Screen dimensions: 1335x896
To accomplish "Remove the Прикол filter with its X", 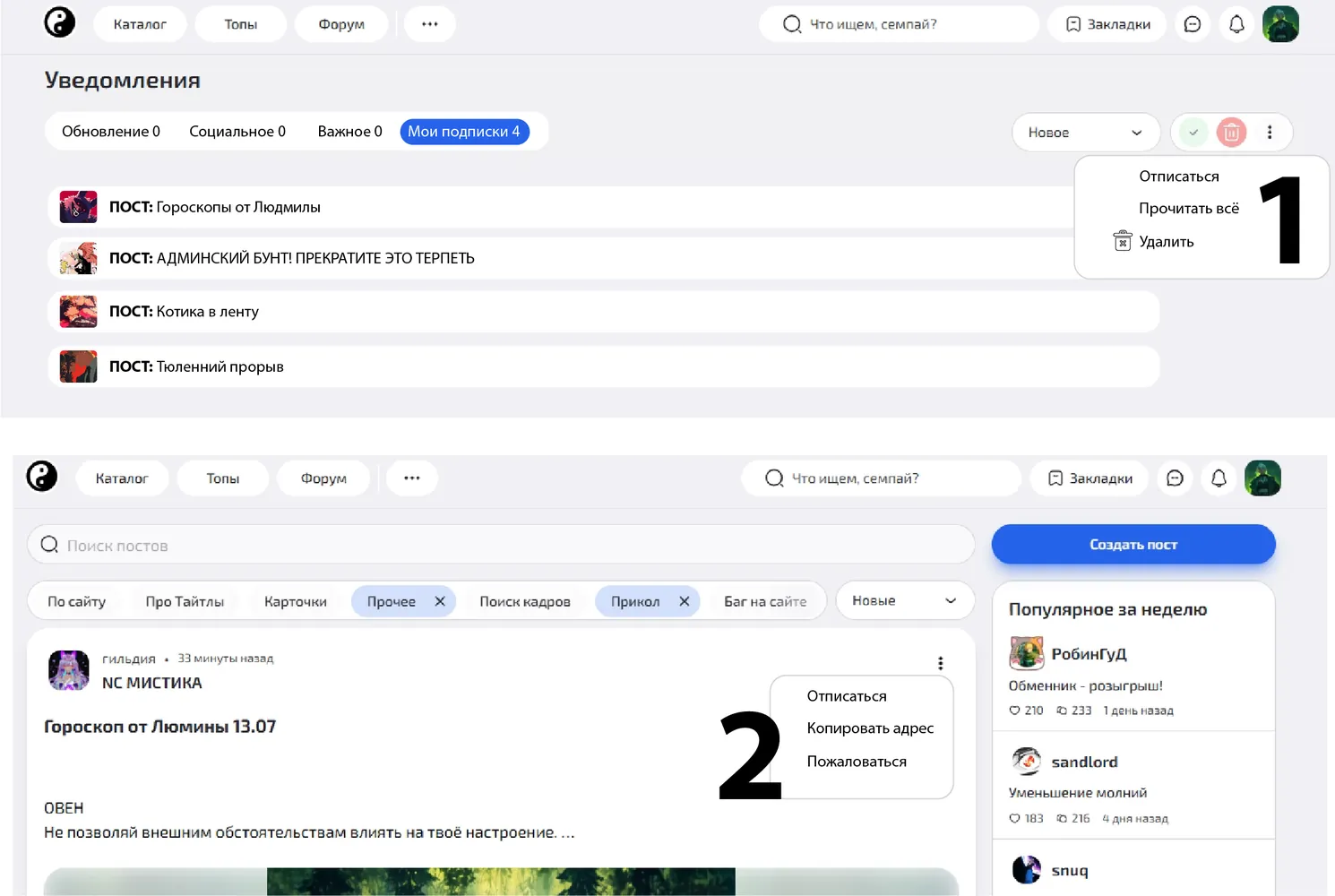I will point(684,601).
